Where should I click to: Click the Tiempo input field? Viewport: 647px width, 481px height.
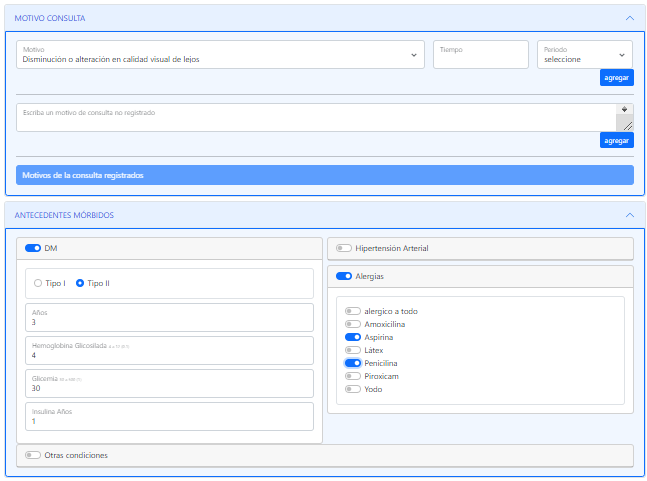(480, 55)
